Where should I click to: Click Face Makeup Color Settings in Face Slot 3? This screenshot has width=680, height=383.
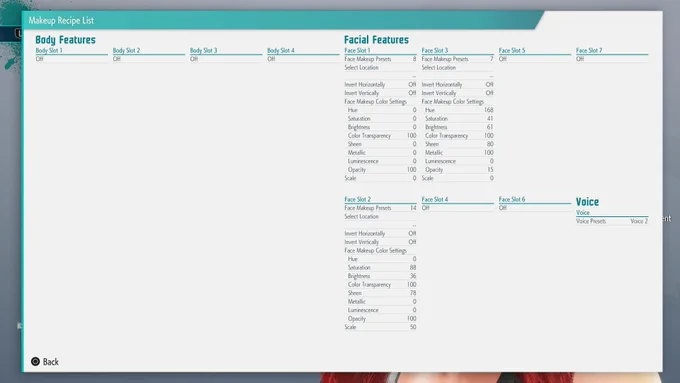click(453, 101)
